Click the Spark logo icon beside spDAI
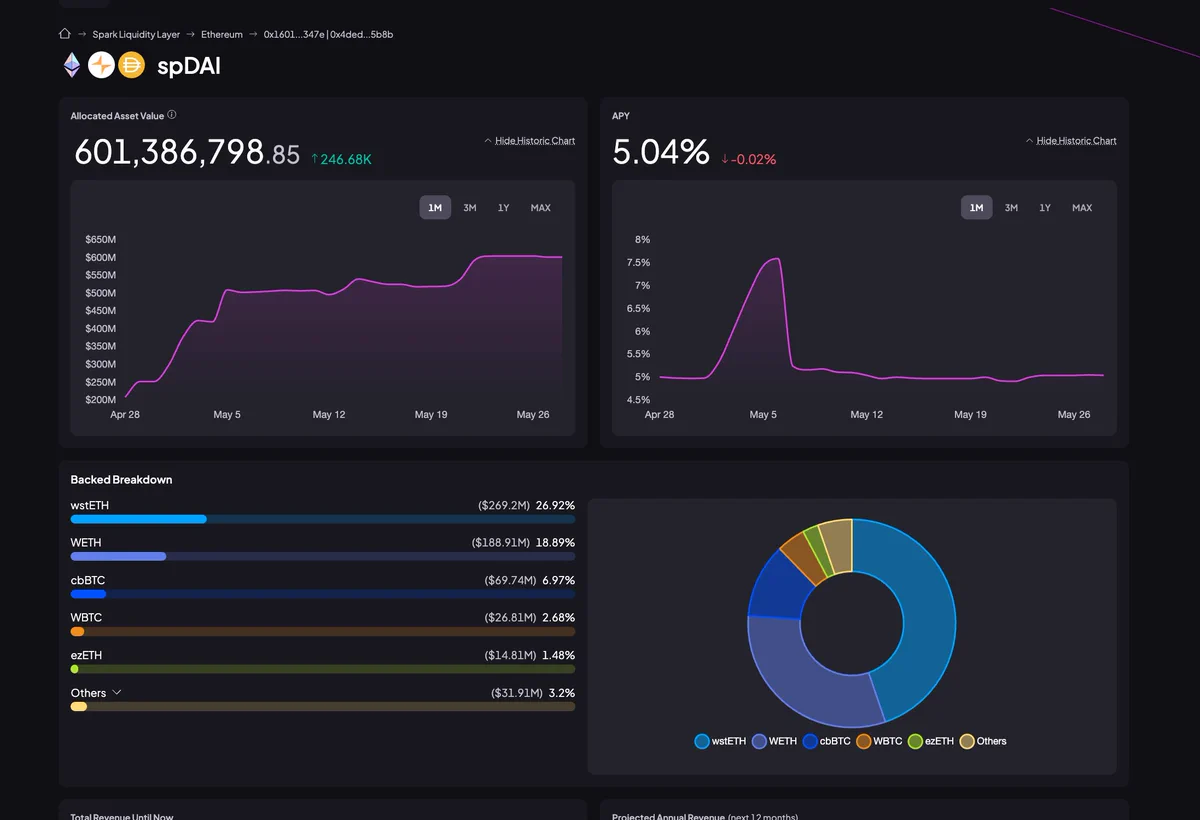The width and height of the screenshot is (1200, 820). (101, 65)
